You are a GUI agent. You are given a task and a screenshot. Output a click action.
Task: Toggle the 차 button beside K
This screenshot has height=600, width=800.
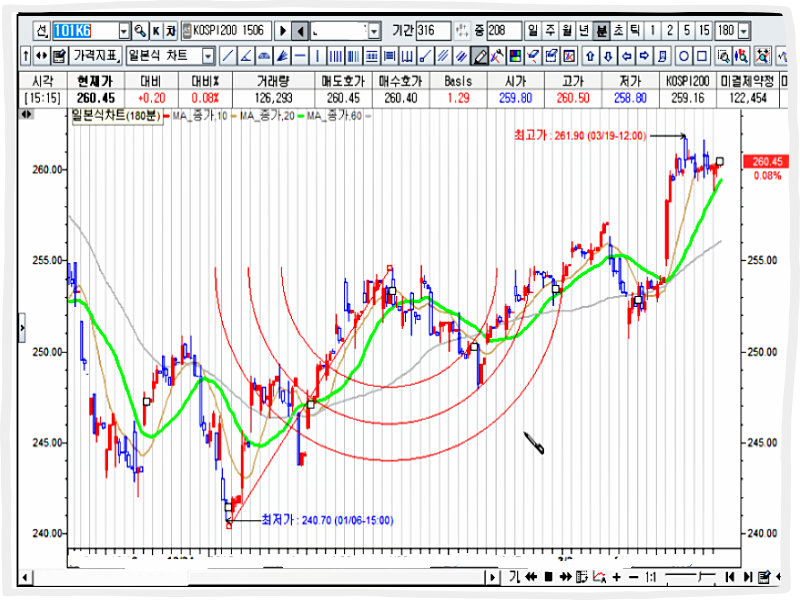click(x=171, y=31)
